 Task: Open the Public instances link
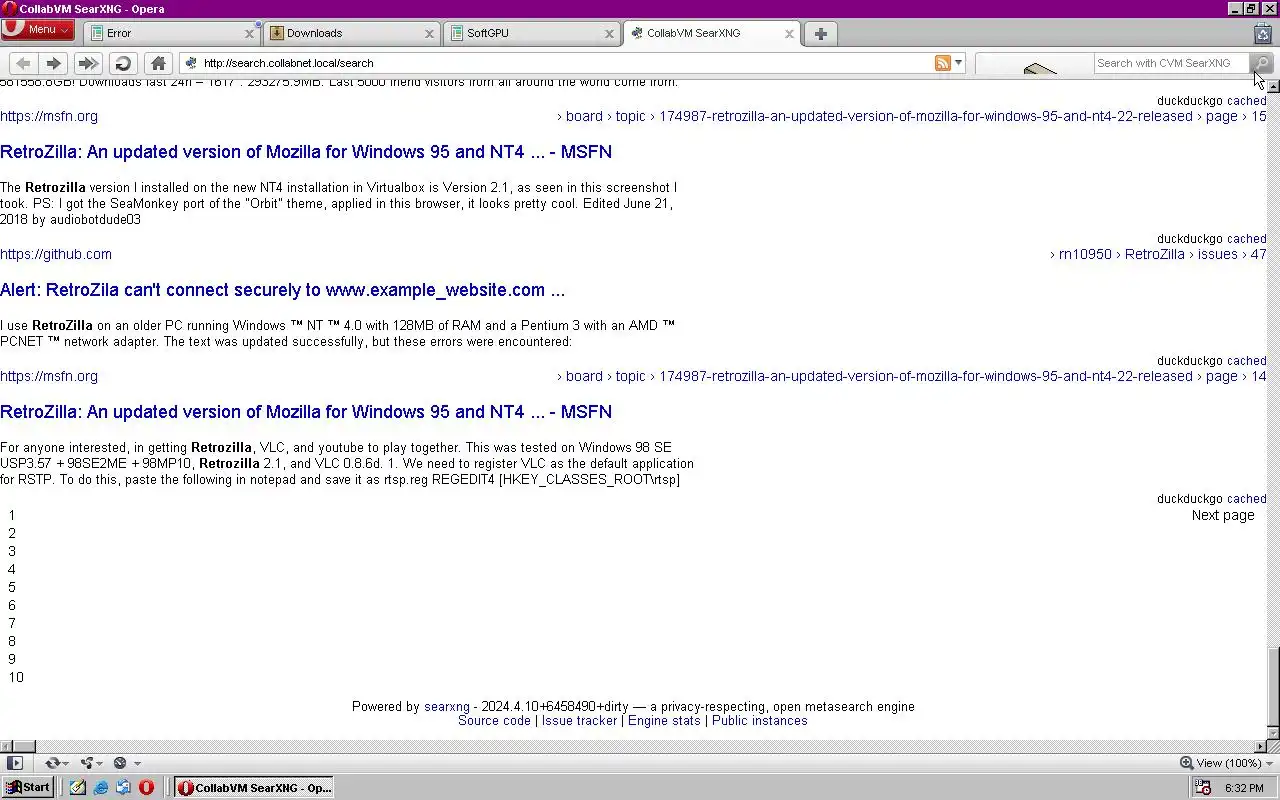click(759, 720)
